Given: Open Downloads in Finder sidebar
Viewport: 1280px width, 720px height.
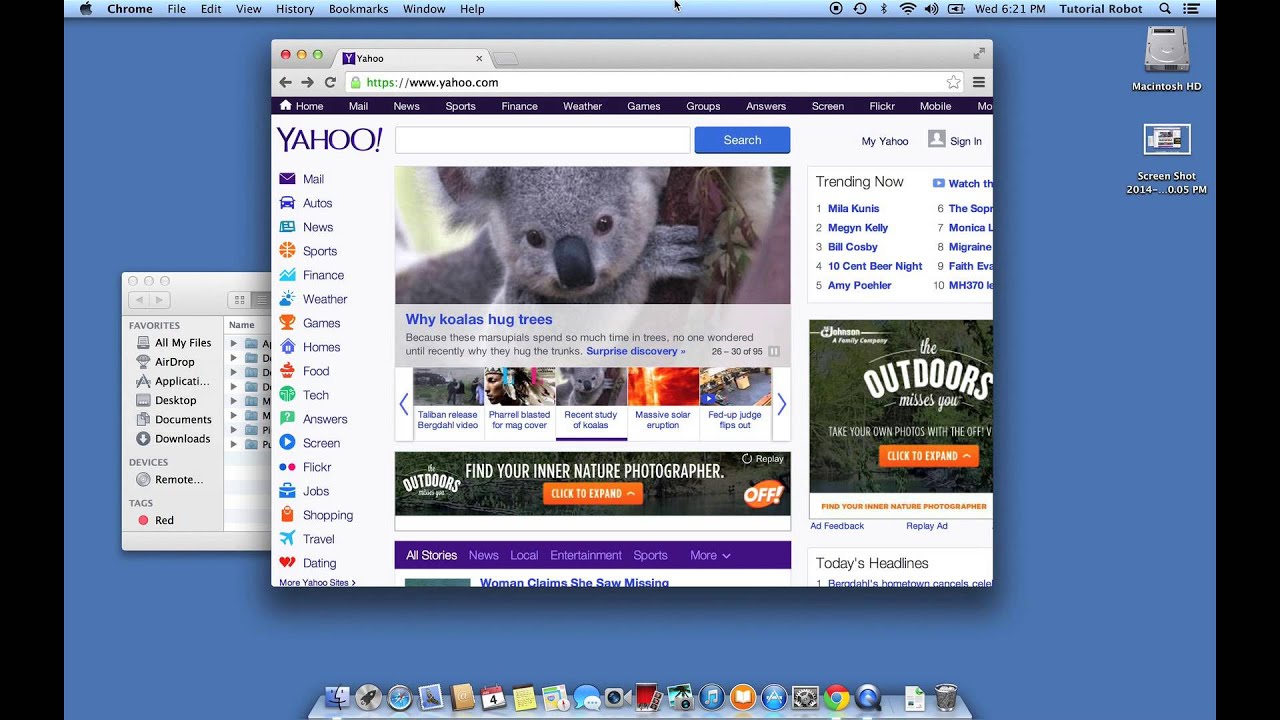Looking at the screenshot, I should tap(173, 438).
